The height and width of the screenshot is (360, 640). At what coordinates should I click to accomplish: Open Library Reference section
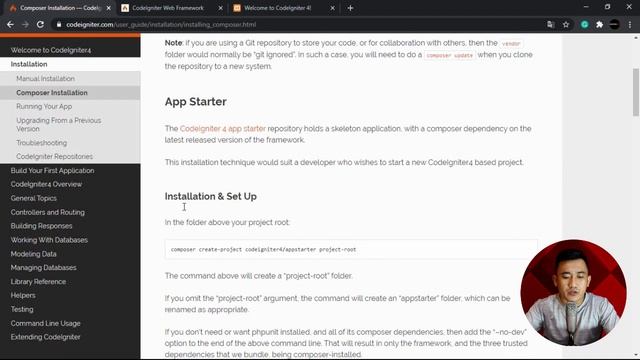tap(38, 282)
